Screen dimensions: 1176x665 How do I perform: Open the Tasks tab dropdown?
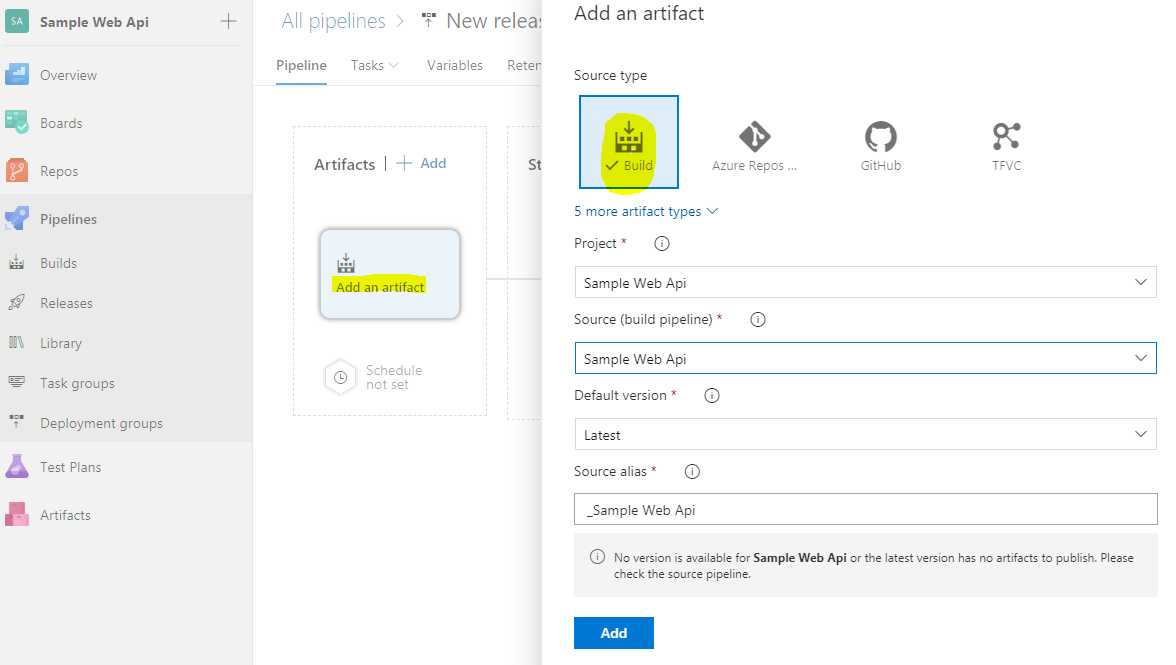[374, 65]
